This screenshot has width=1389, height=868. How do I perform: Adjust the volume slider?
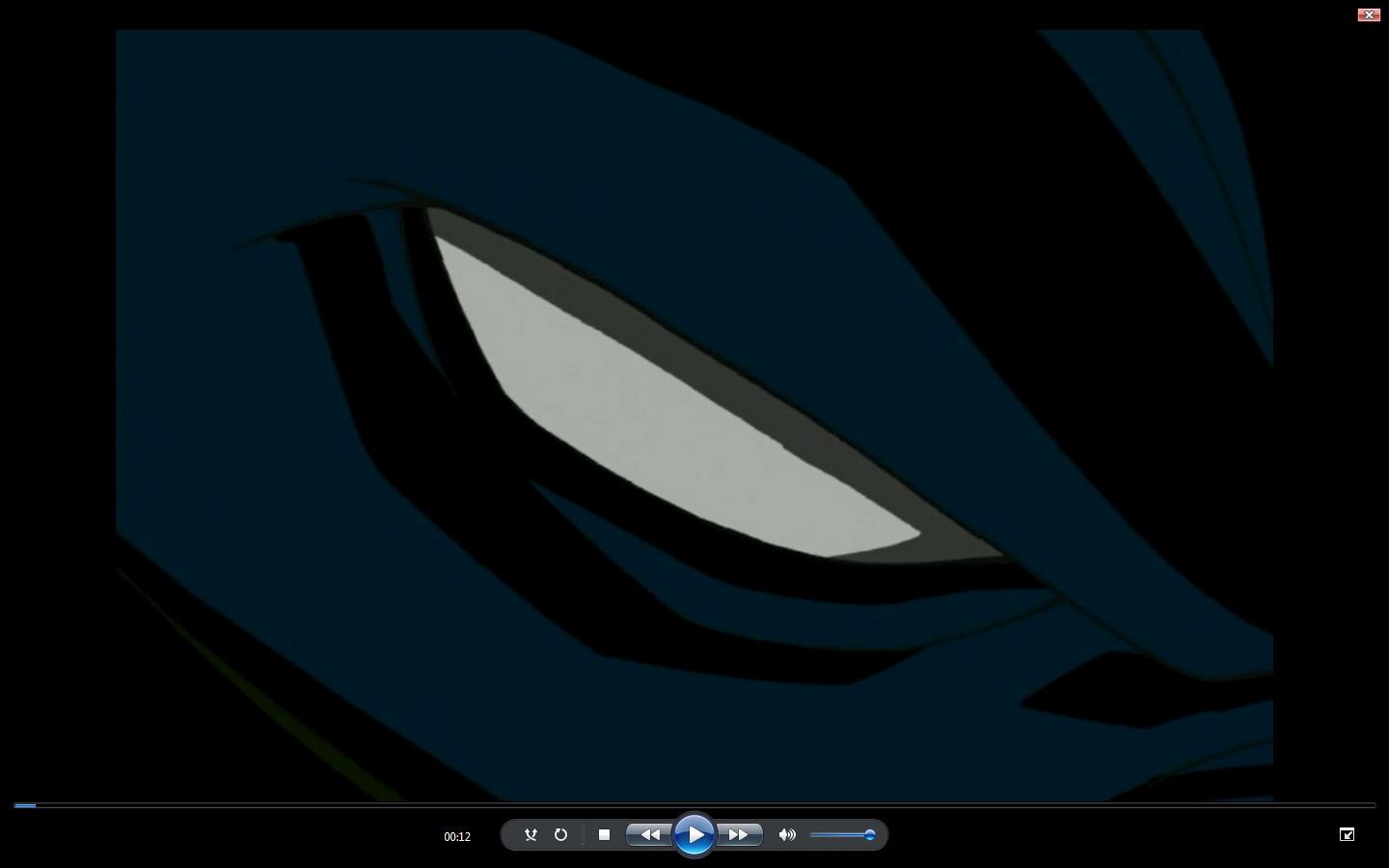click(x=842, y=835)
